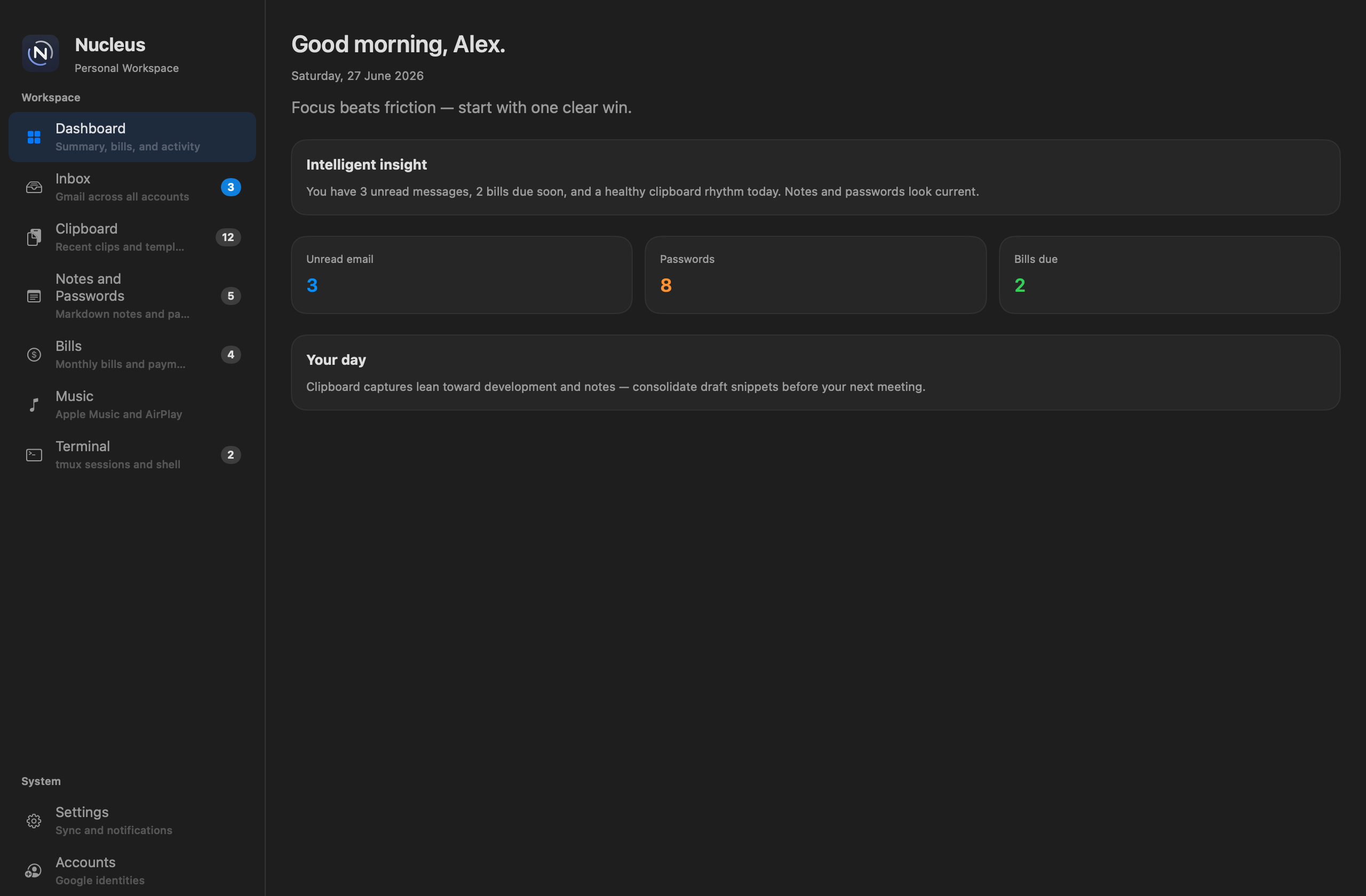Click the Nucleus workspace title
This screenshot has width=1366, height=896.
click(x=110, y=45)
